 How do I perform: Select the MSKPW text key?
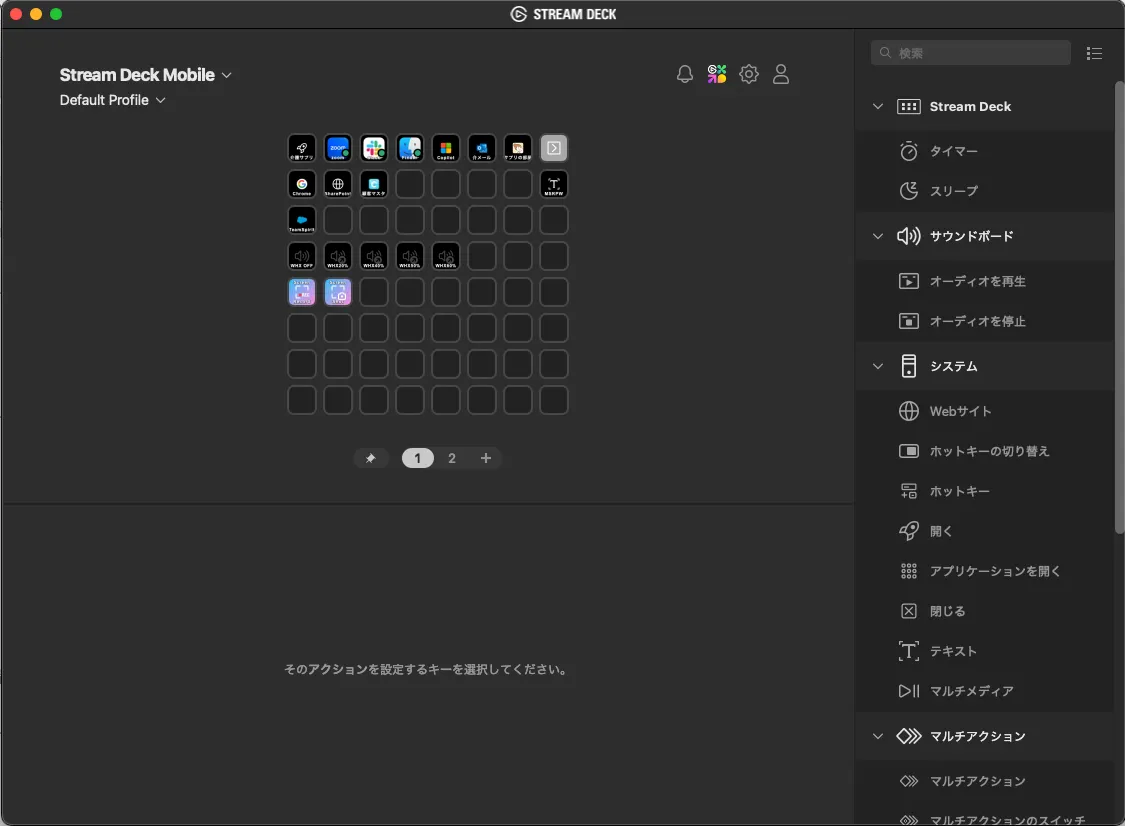point(554,184)
